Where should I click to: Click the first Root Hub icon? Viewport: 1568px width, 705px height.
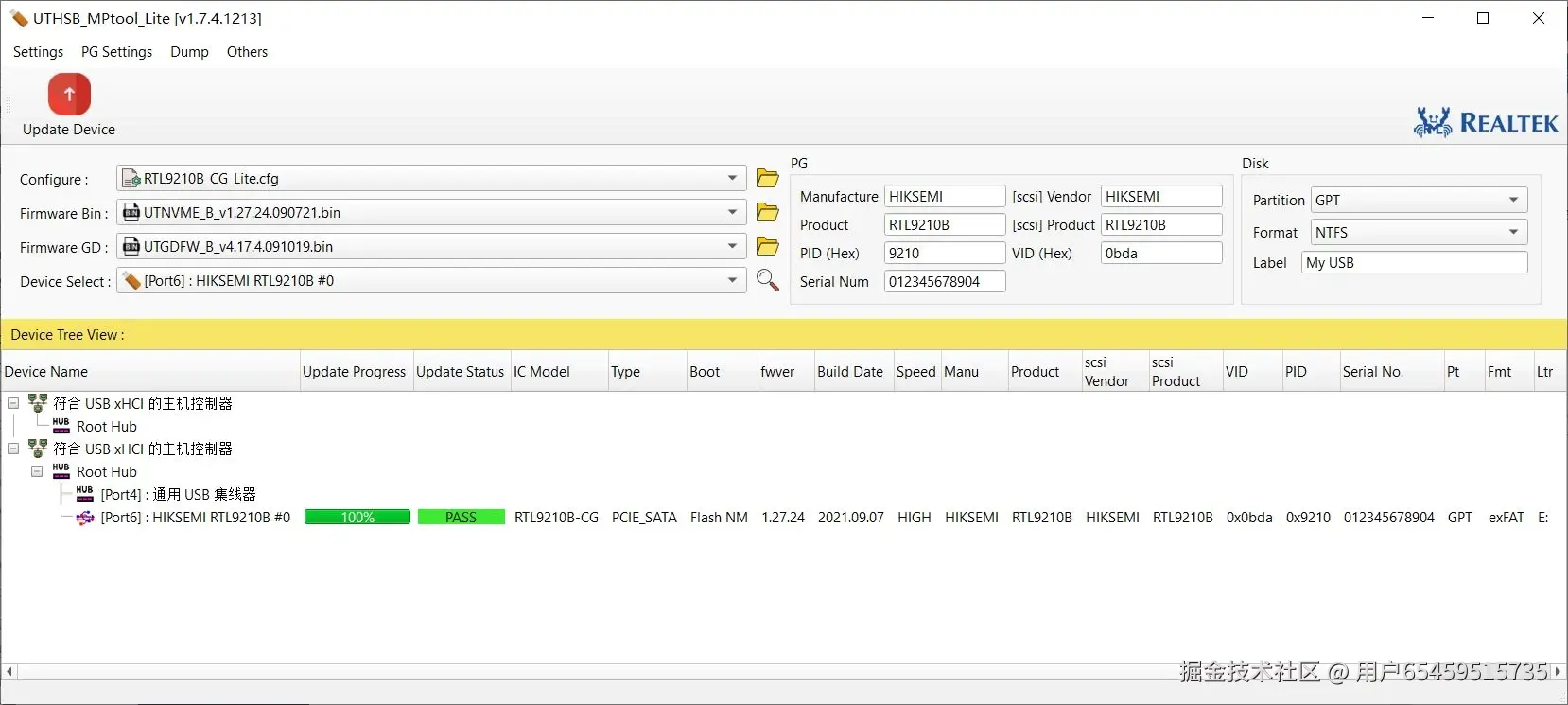[x=61, y=426]
